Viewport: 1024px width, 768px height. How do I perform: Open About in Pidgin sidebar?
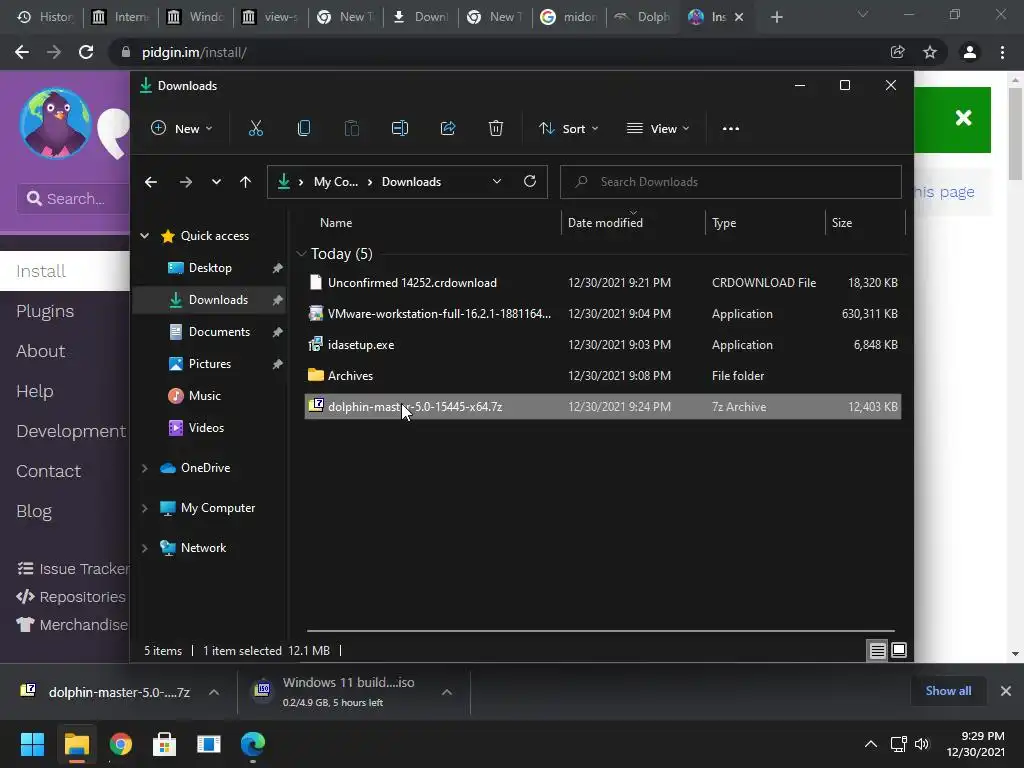40,351
